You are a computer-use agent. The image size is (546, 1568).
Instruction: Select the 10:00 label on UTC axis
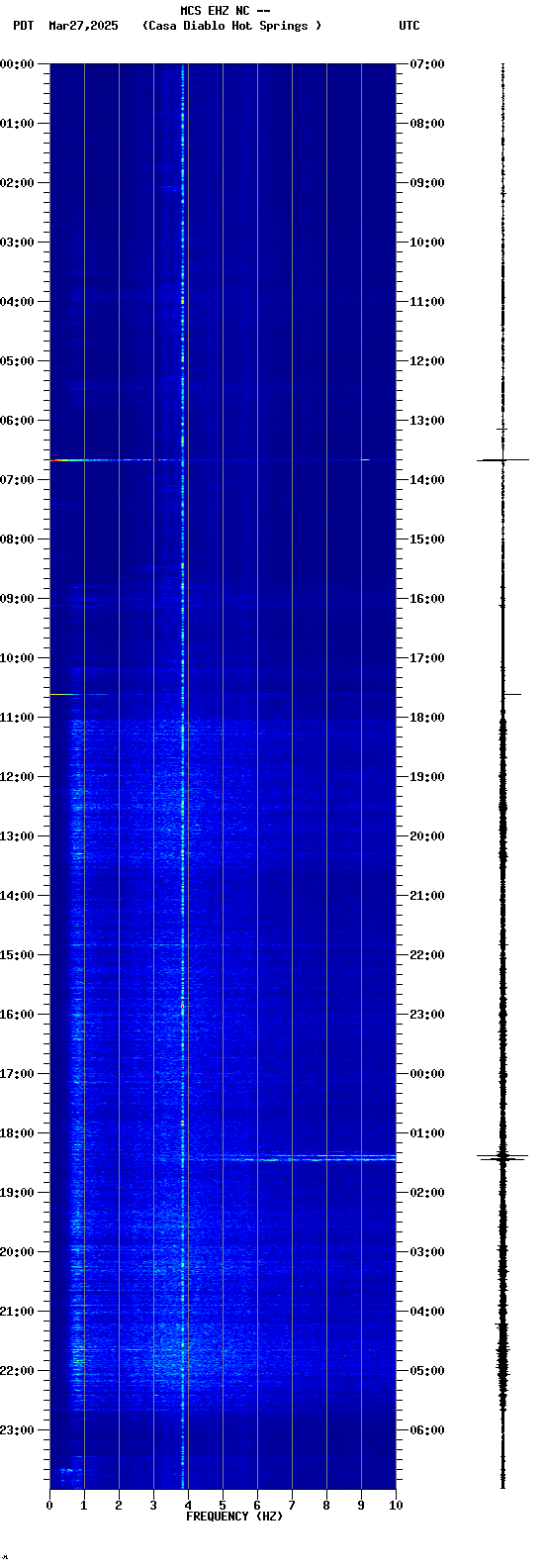click(426, 243)
